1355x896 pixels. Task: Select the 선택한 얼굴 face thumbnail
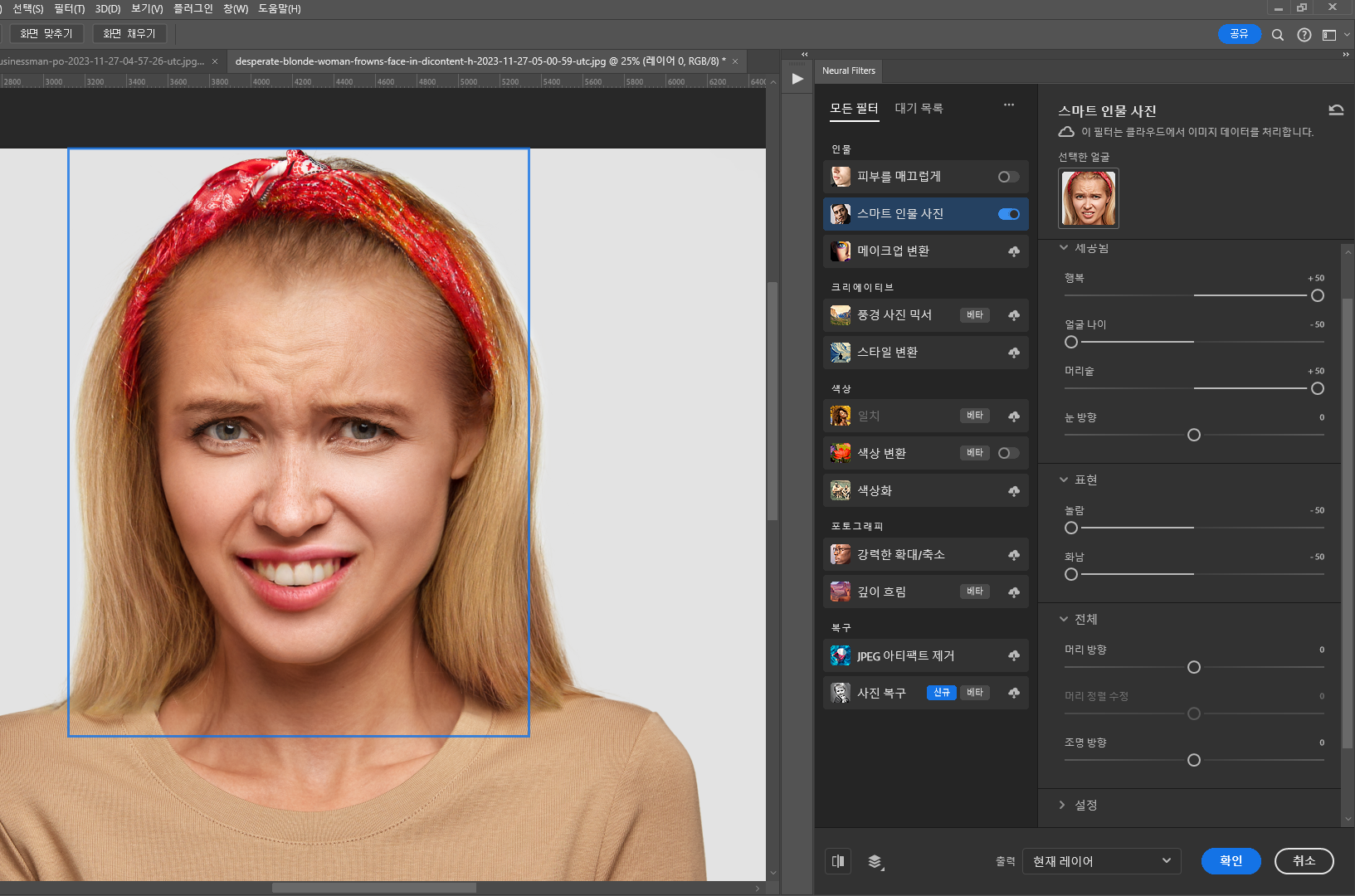(1089, 198)
